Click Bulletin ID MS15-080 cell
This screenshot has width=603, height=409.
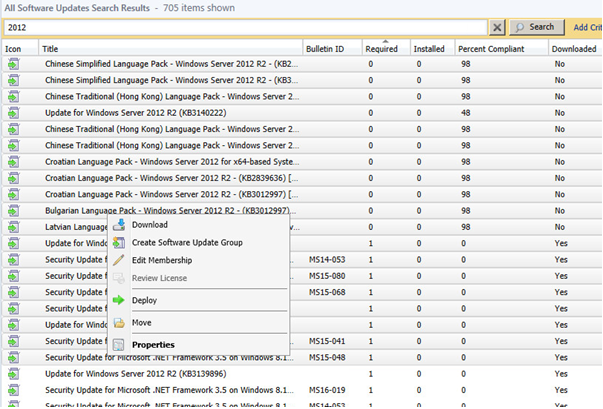[327, 276]
